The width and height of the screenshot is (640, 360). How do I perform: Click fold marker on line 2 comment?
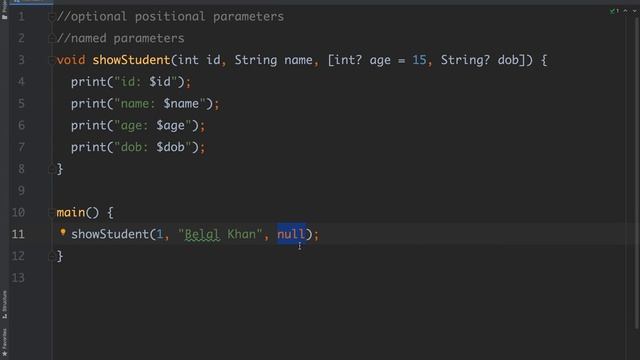click(52, 38)
